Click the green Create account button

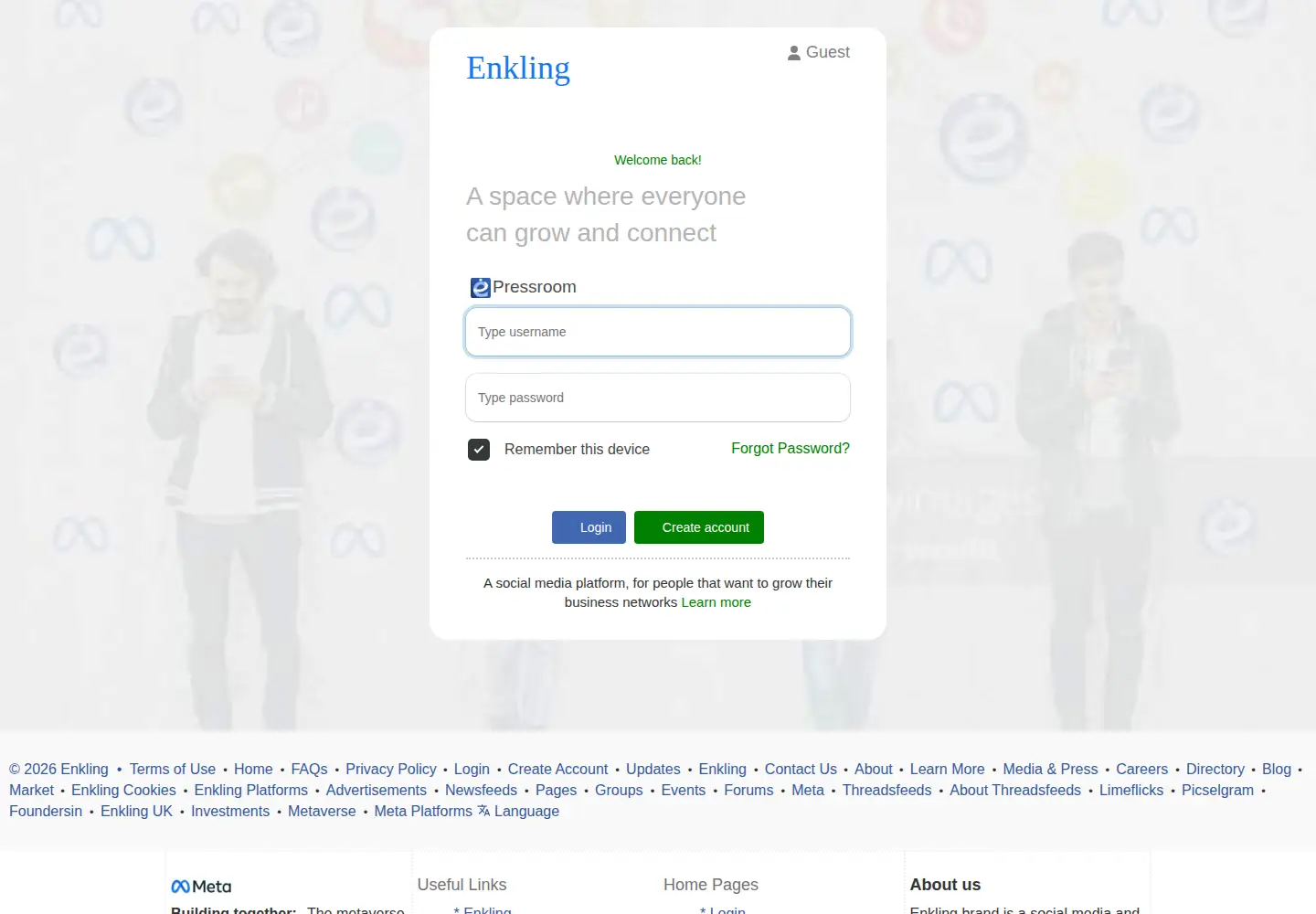(699, 527)
